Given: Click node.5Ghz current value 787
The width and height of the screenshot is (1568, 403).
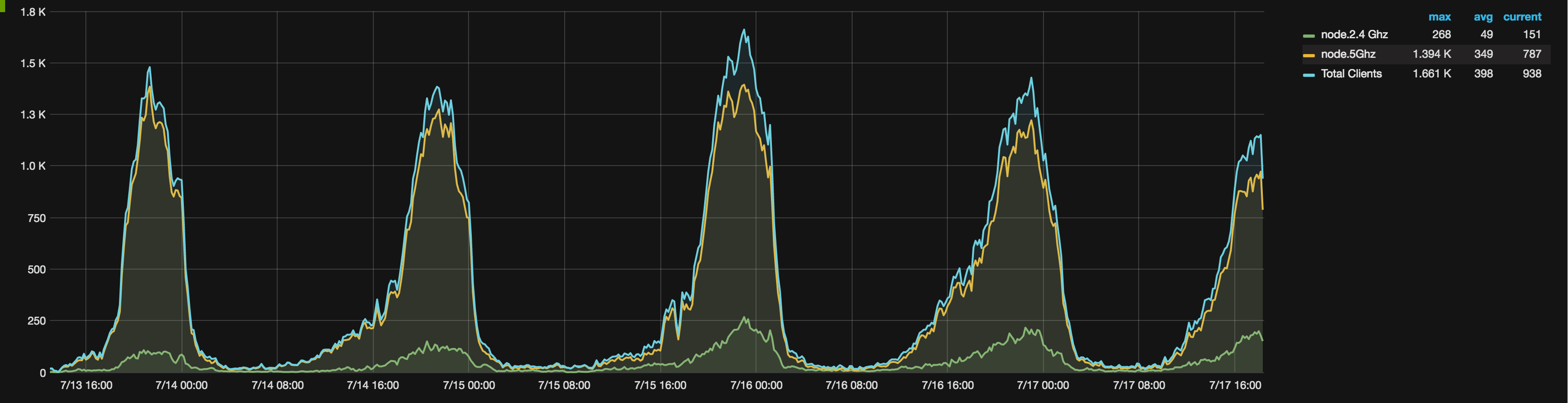Looking at the screenshot, I should 1532,54.
